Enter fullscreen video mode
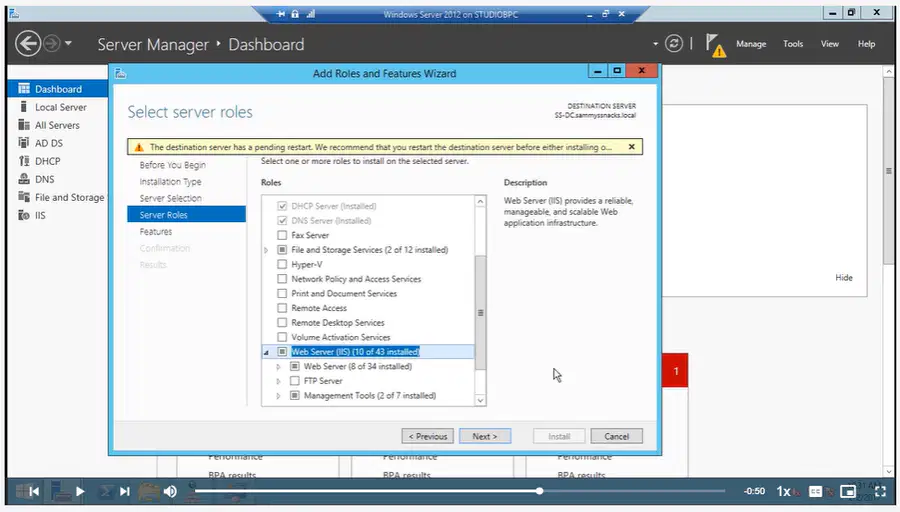Screen dimensions: 900x512 pyautogui.click(x=880, y=491)
